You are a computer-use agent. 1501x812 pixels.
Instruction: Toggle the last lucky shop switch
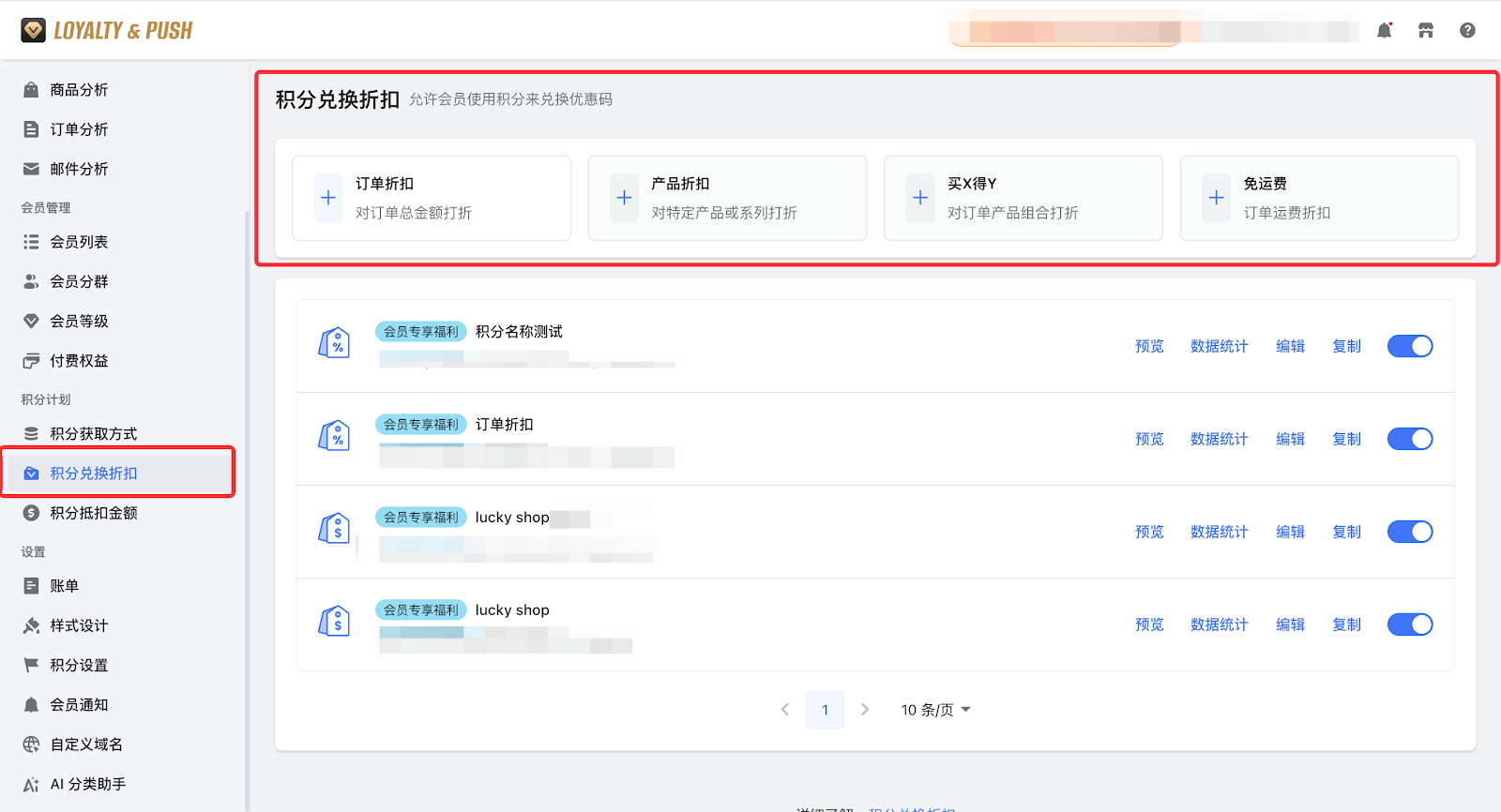pyautogui.click(x=1409, y=624)
